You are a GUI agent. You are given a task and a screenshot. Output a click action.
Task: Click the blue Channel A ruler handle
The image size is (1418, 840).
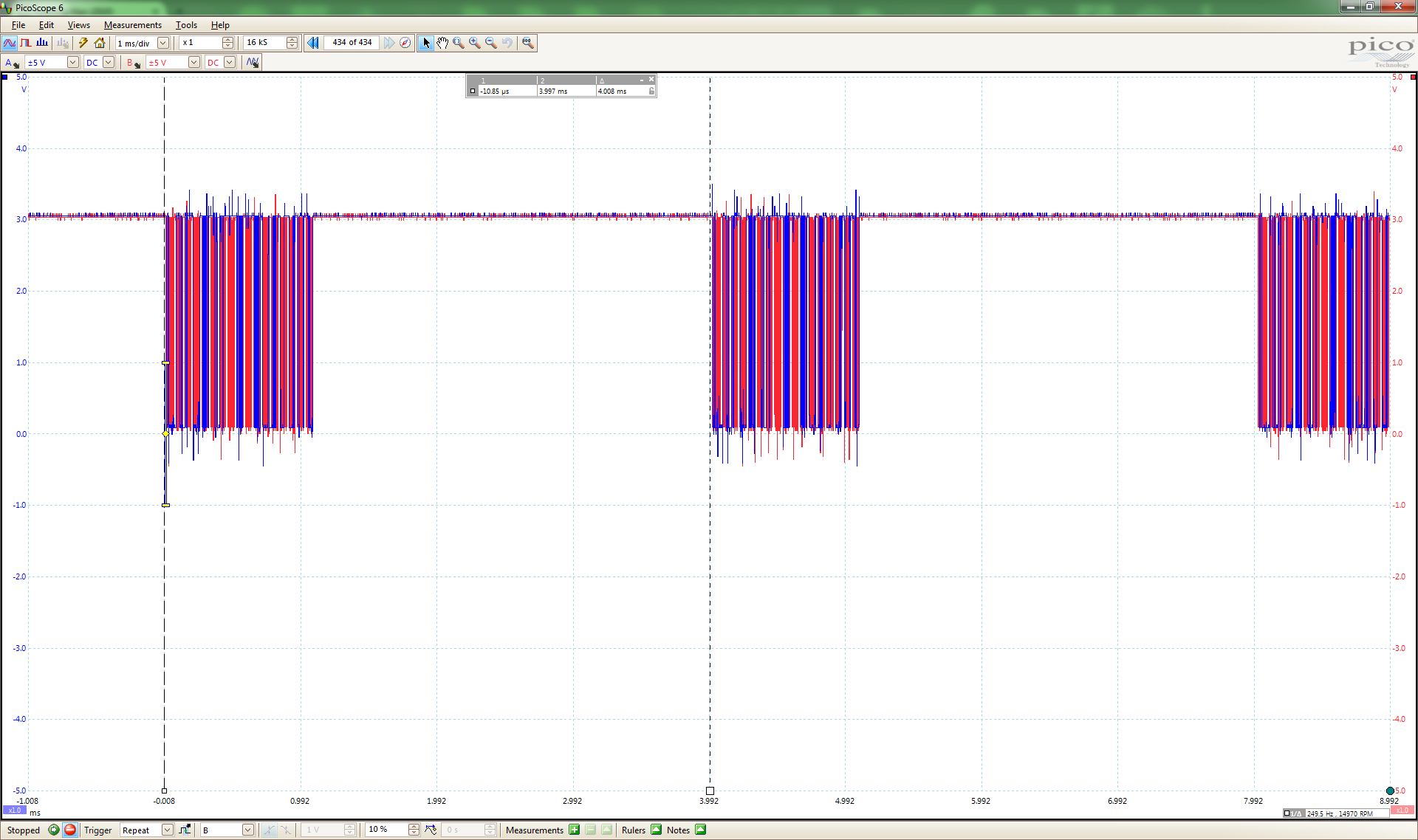pyautogui.click(x=4, y=77)
